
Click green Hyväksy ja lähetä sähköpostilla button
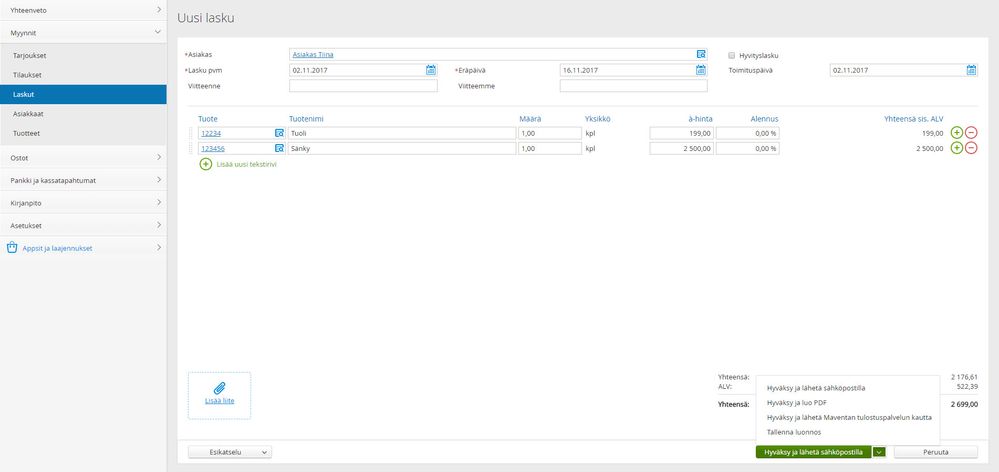click(x=813, y=452)
